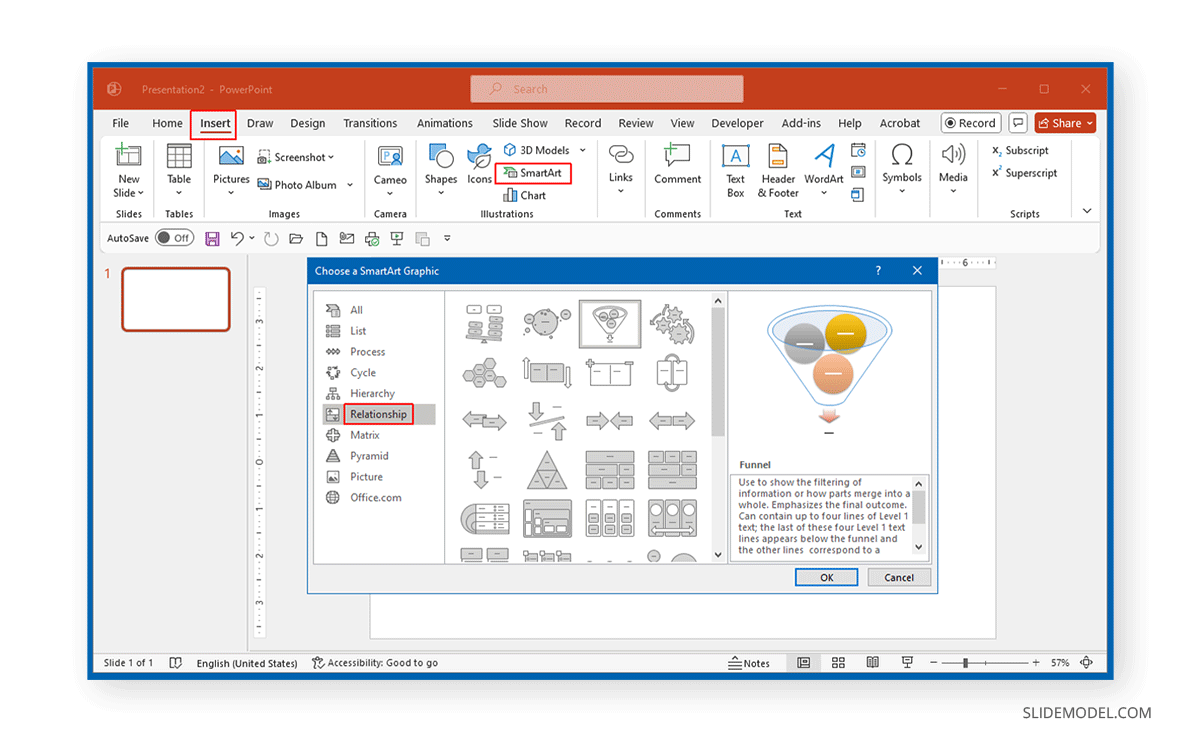Click the Share button
1200x743 pixels.
pyautogui.click(x=1066, y=123)
